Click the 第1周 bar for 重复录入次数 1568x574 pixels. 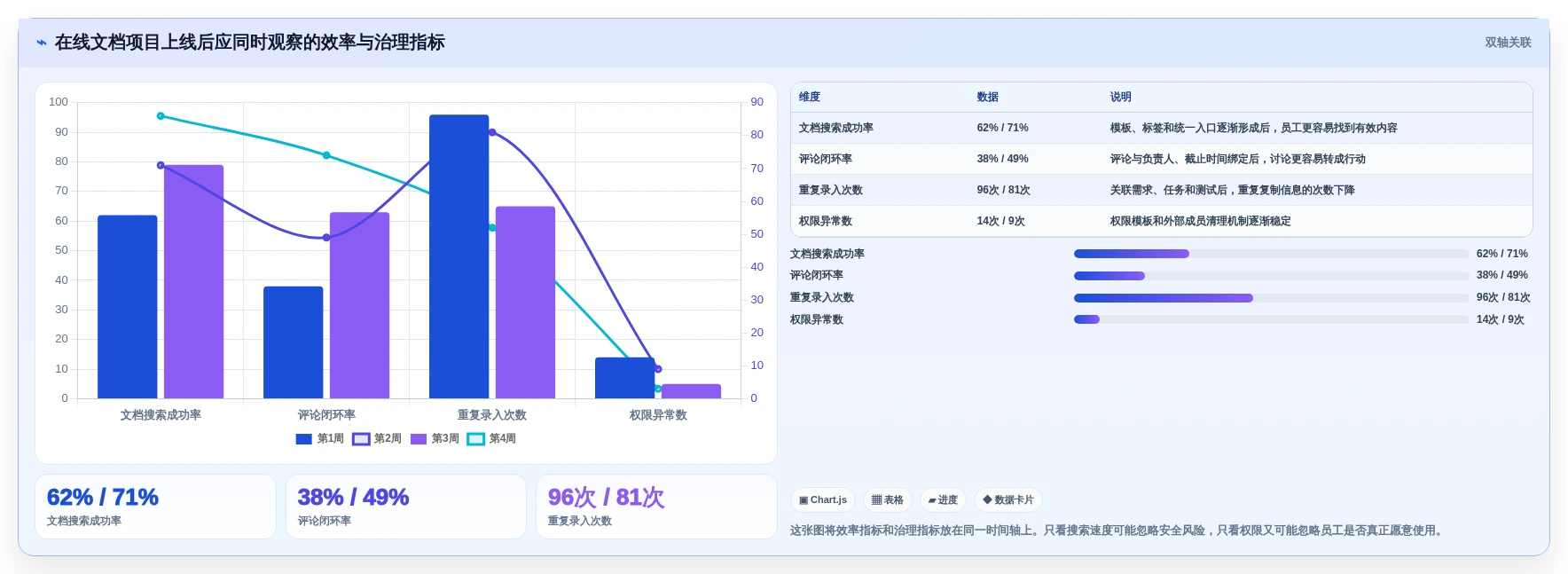click(459, 256)
